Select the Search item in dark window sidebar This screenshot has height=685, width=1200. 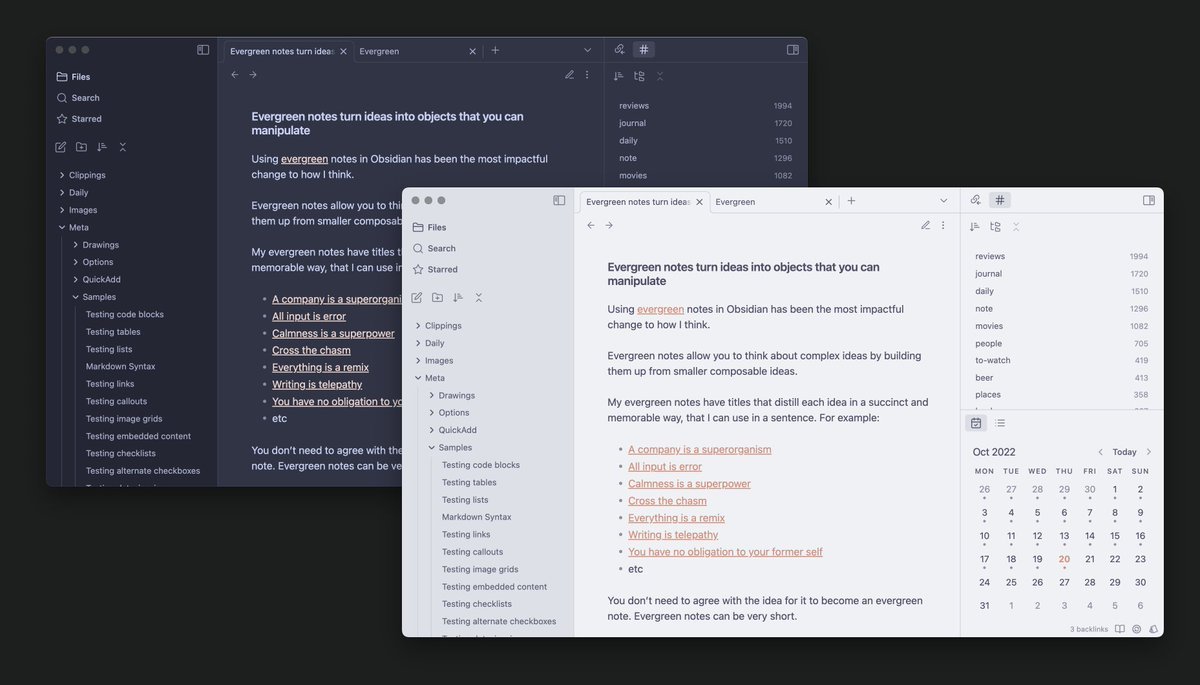pos(85,98)
